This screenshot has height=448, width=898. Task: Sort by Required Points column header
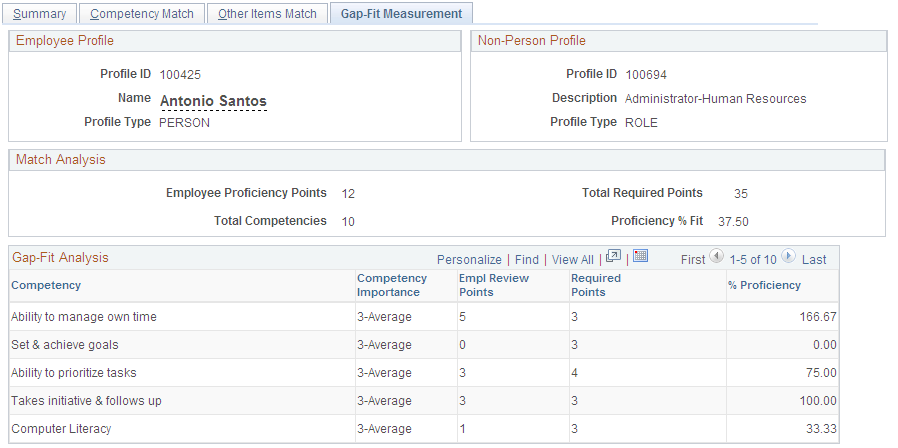(596, 285)
